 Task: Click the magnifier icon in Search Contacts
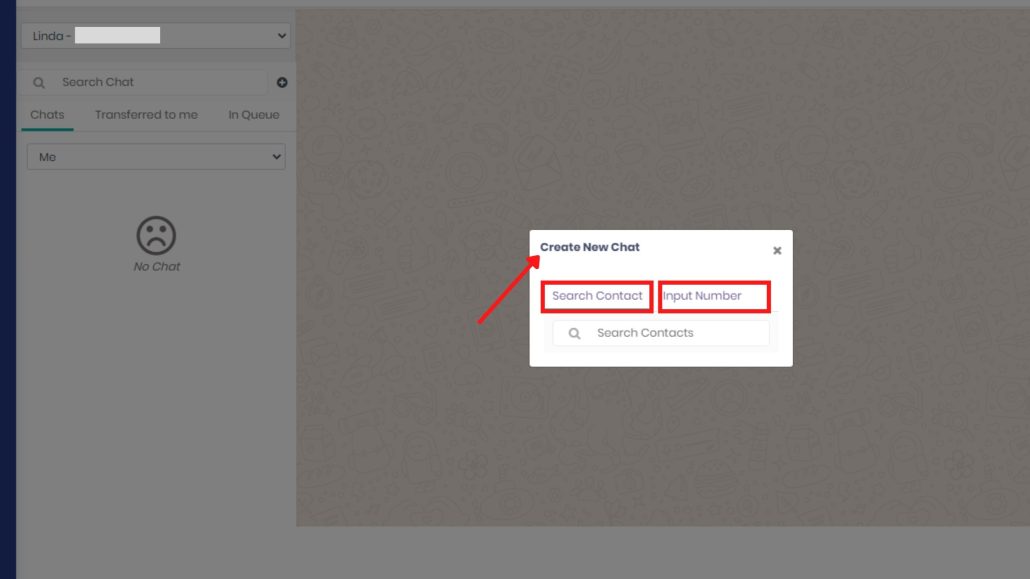pos(574,333)
